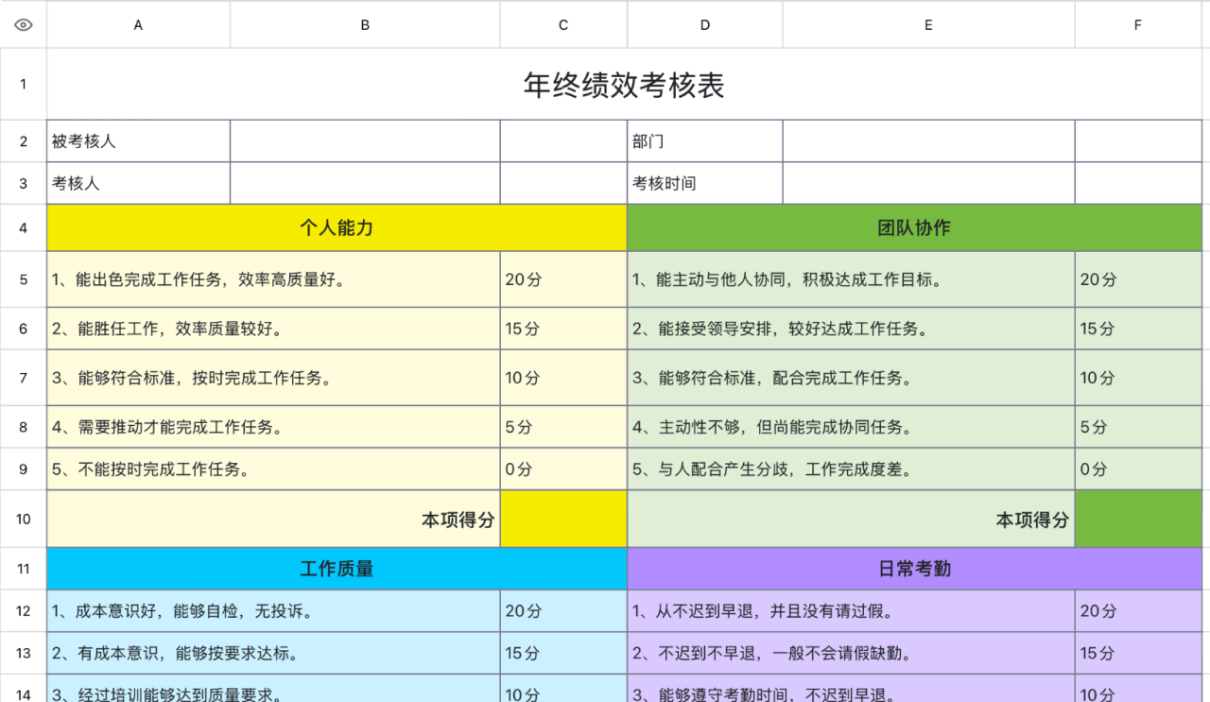Select the 考核人 label cell in row 3
The height and width of the screenshot is (702, 1210).
coord(138,183)
